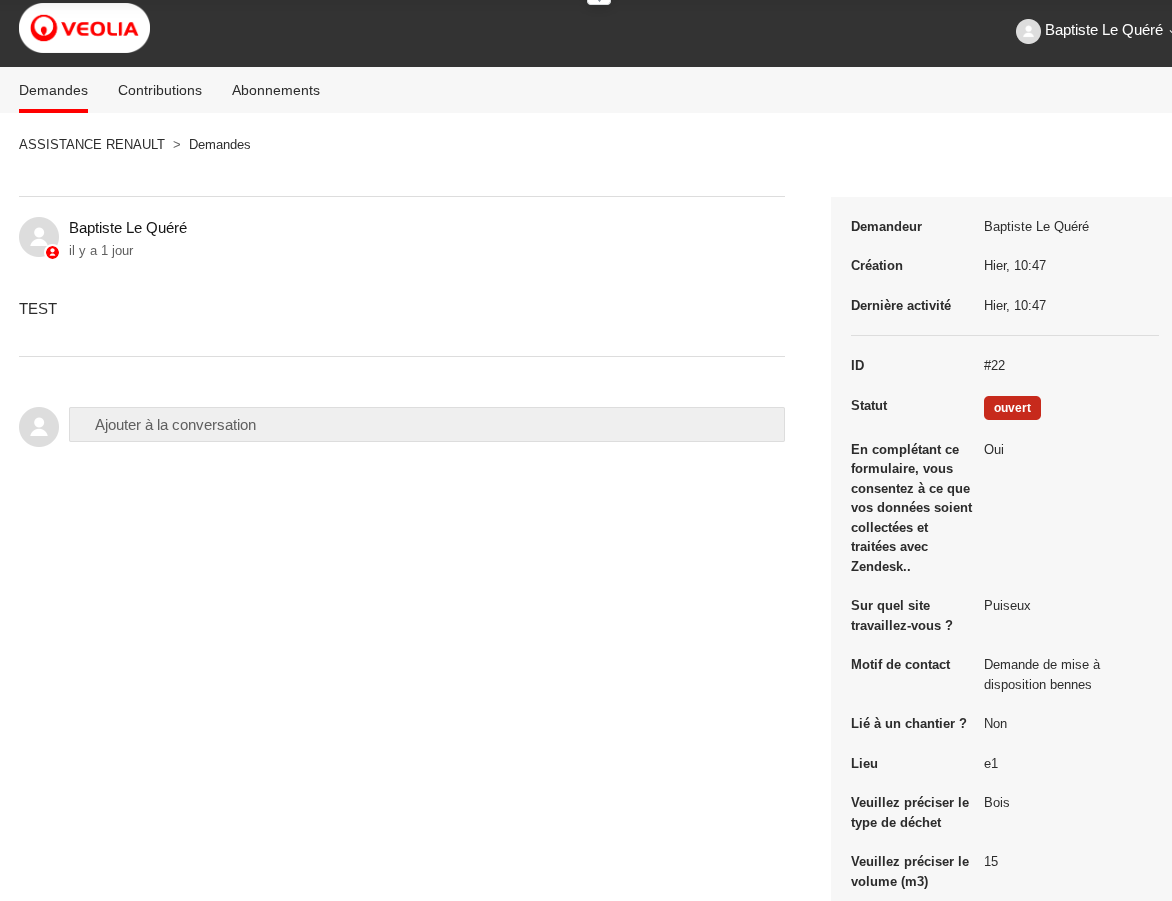The image size is (1172, 901).
Task: Switch to the Demandes tab
Action: pyautogui.click(x=53, y=90)
